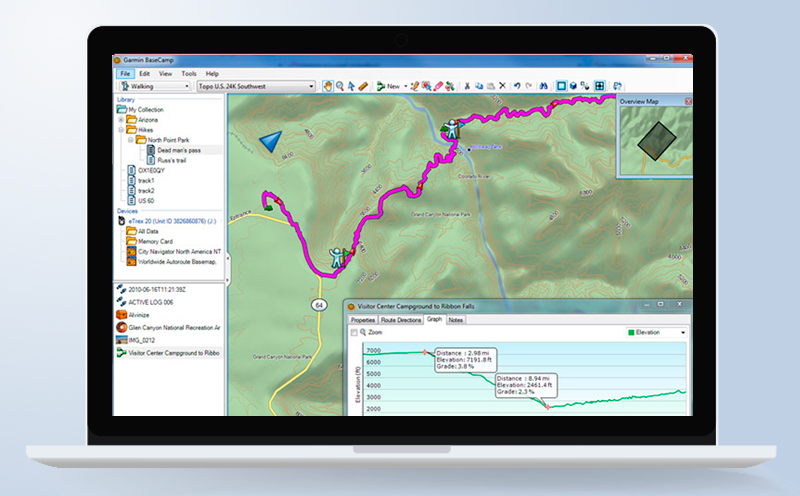Switch to the Graph tab

coord(434,319)
